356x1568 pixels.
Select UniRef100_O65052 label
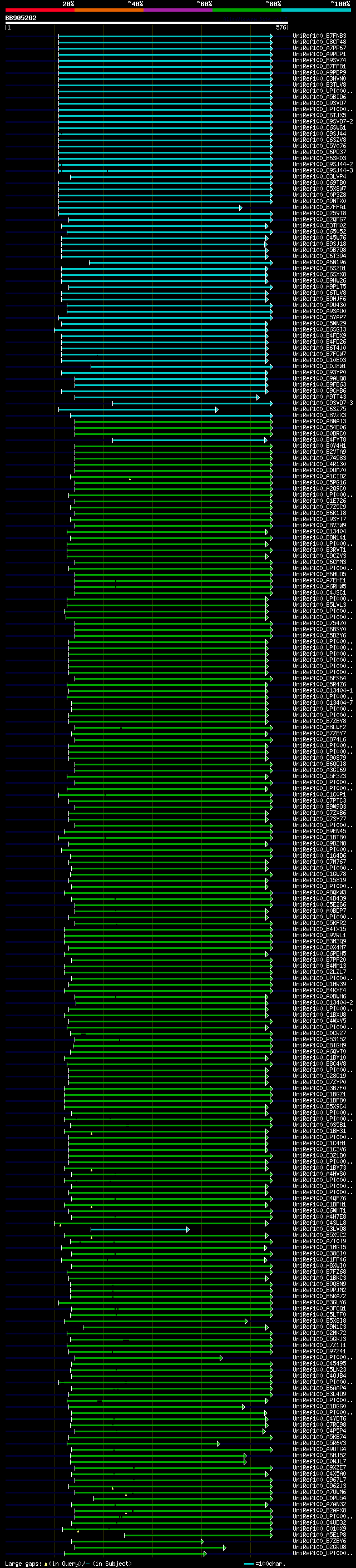319,231
